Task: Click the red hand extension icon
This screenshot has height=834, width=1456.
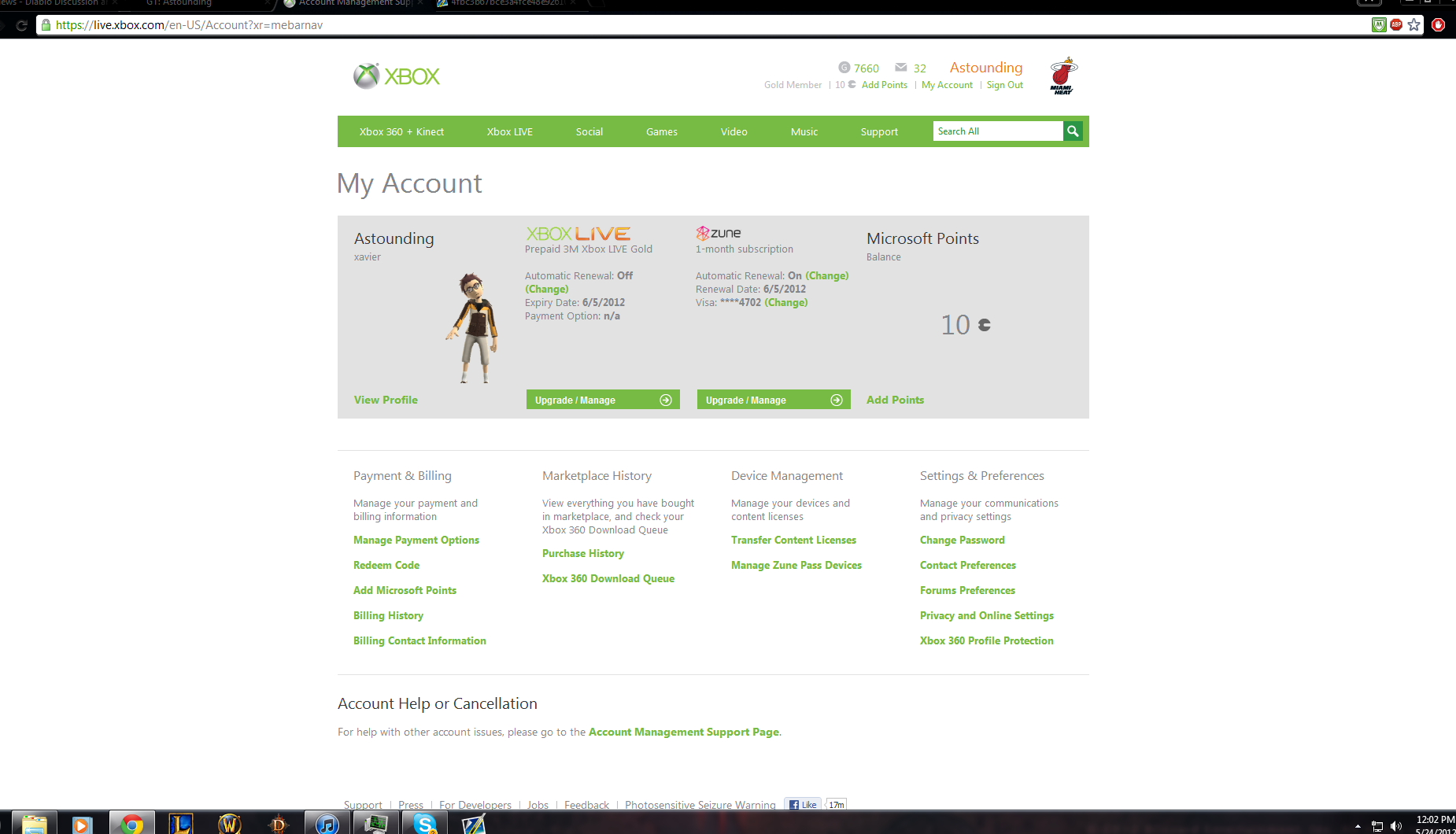Action: (1439, 25)
